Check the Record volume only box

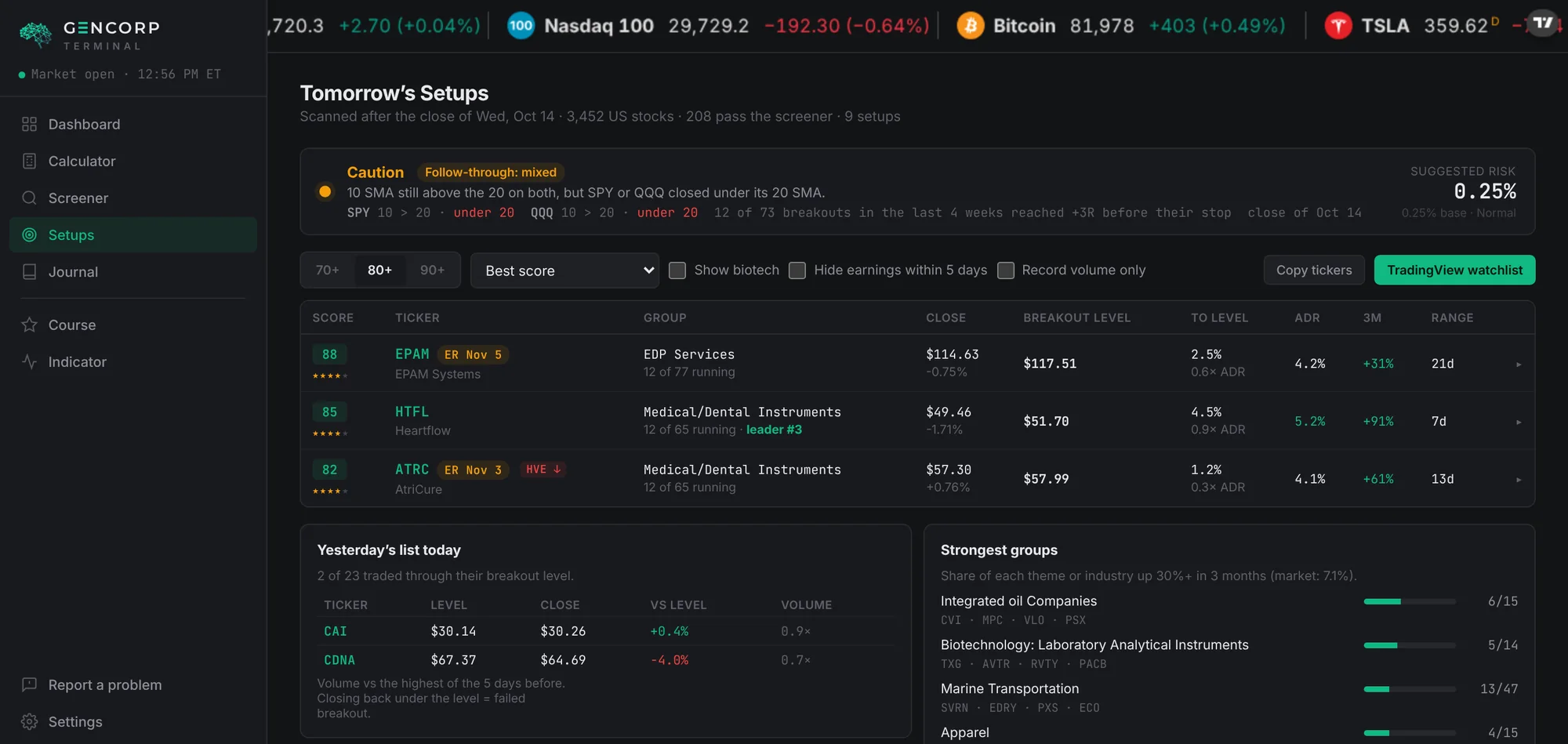click(1005, 270)
